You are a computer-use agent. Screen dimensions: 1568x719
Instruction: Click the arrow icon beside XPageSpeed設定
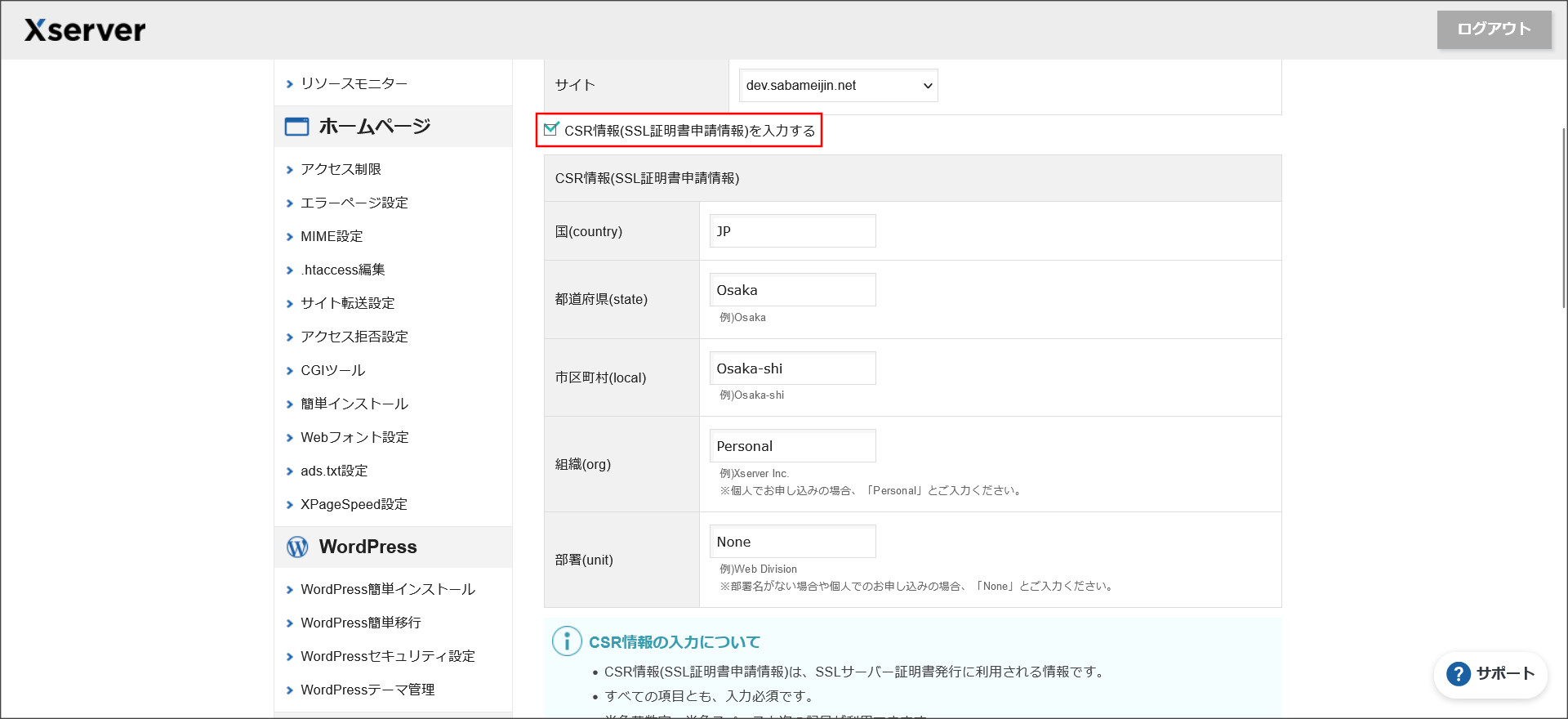[x=289, y=505]
